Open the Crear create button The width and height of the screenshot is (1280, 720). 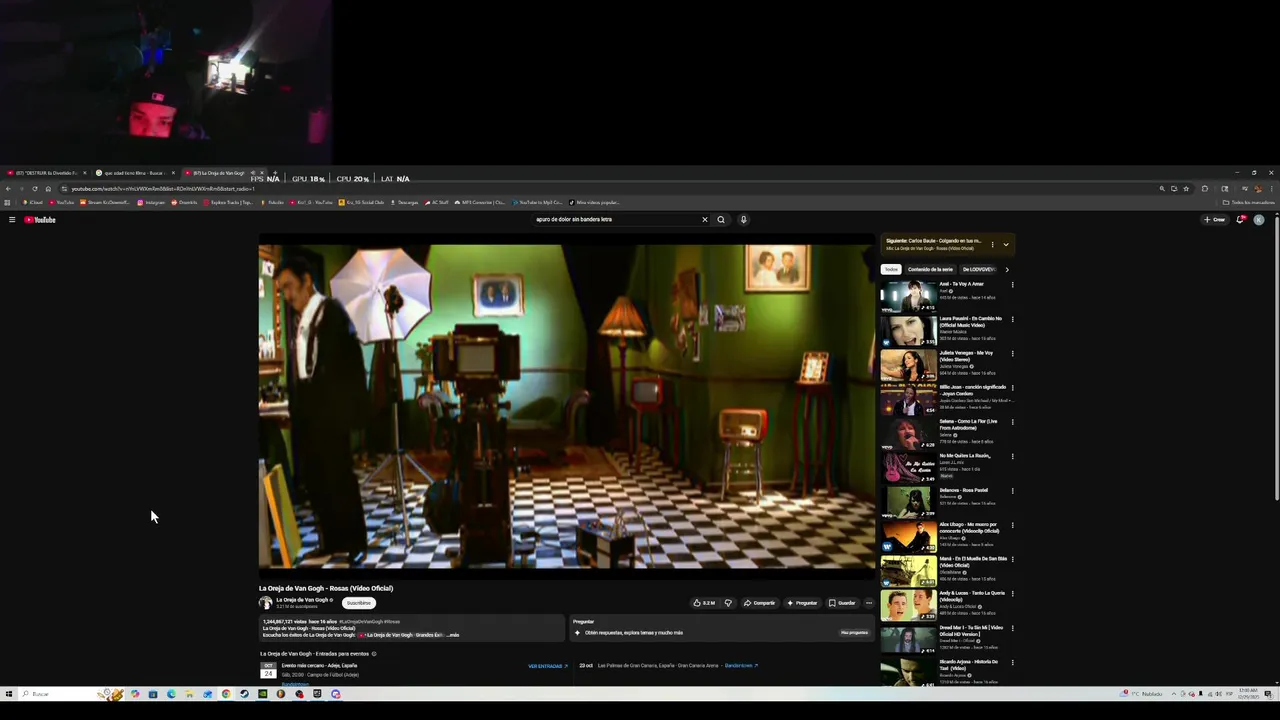point(1215,220)
